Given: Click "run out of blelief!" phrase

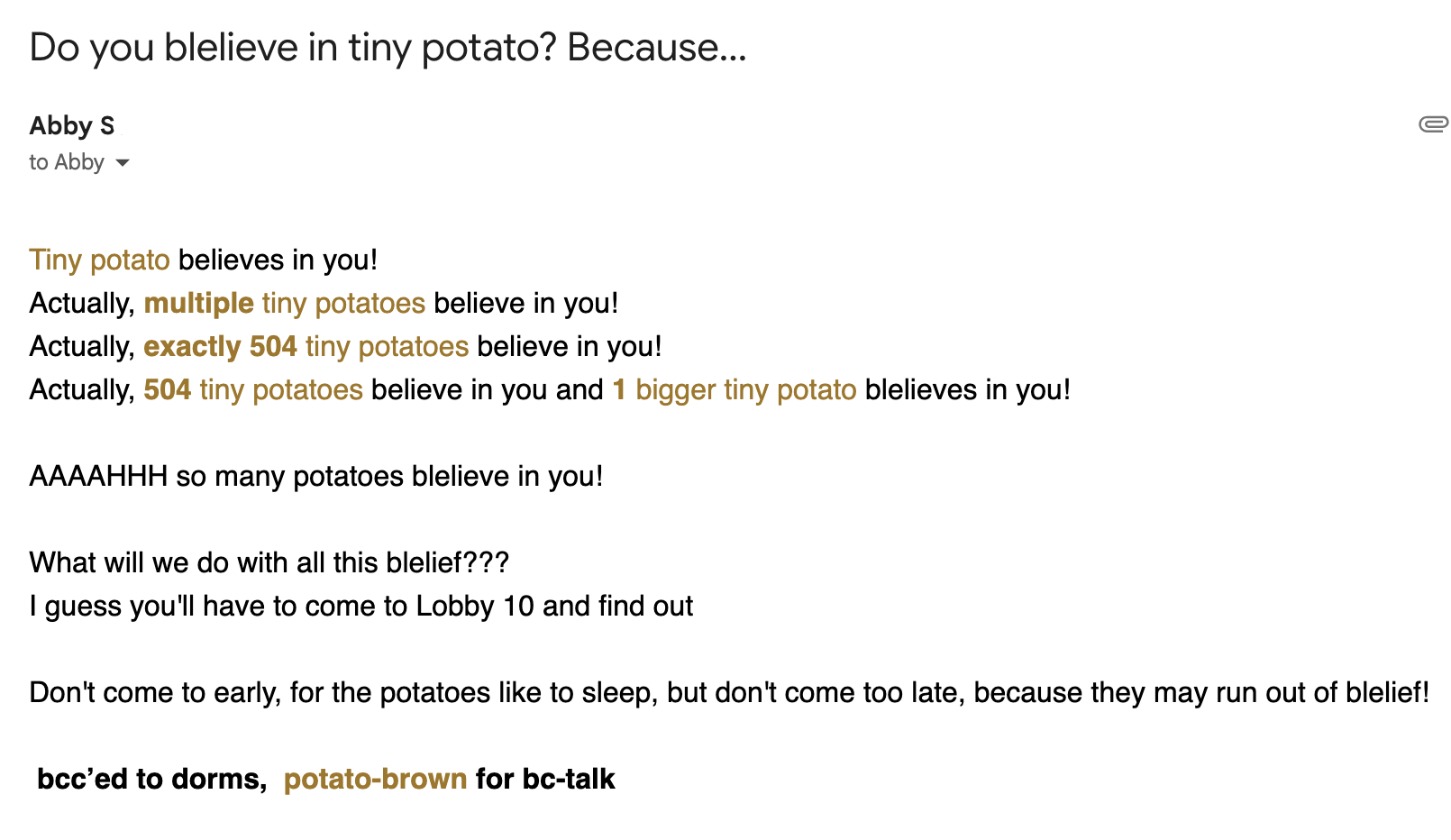Looking at the screenshot, I should tap(1323, 692).
